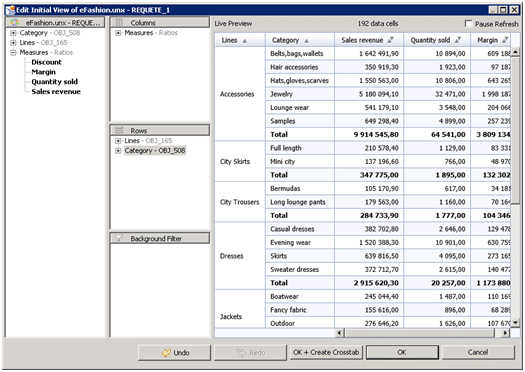Click the eFashion.unx - REQUE... panel header
This screenshot has width=525, height=372.
(x=56, y=22)
